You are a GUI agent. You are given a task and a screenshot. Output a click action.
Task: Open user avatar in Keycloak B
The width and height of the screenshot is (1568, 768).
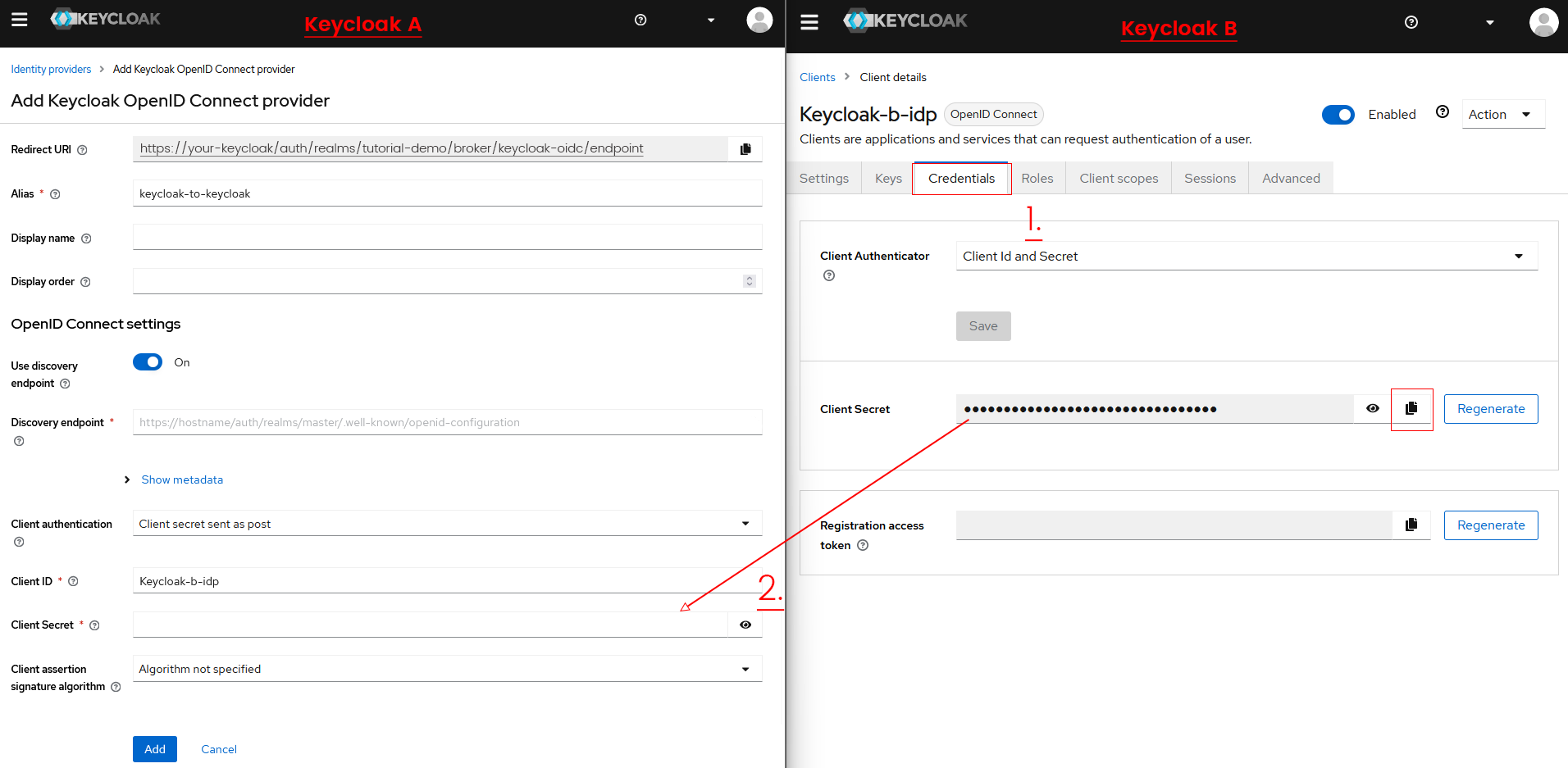[x=1543, y=22]
